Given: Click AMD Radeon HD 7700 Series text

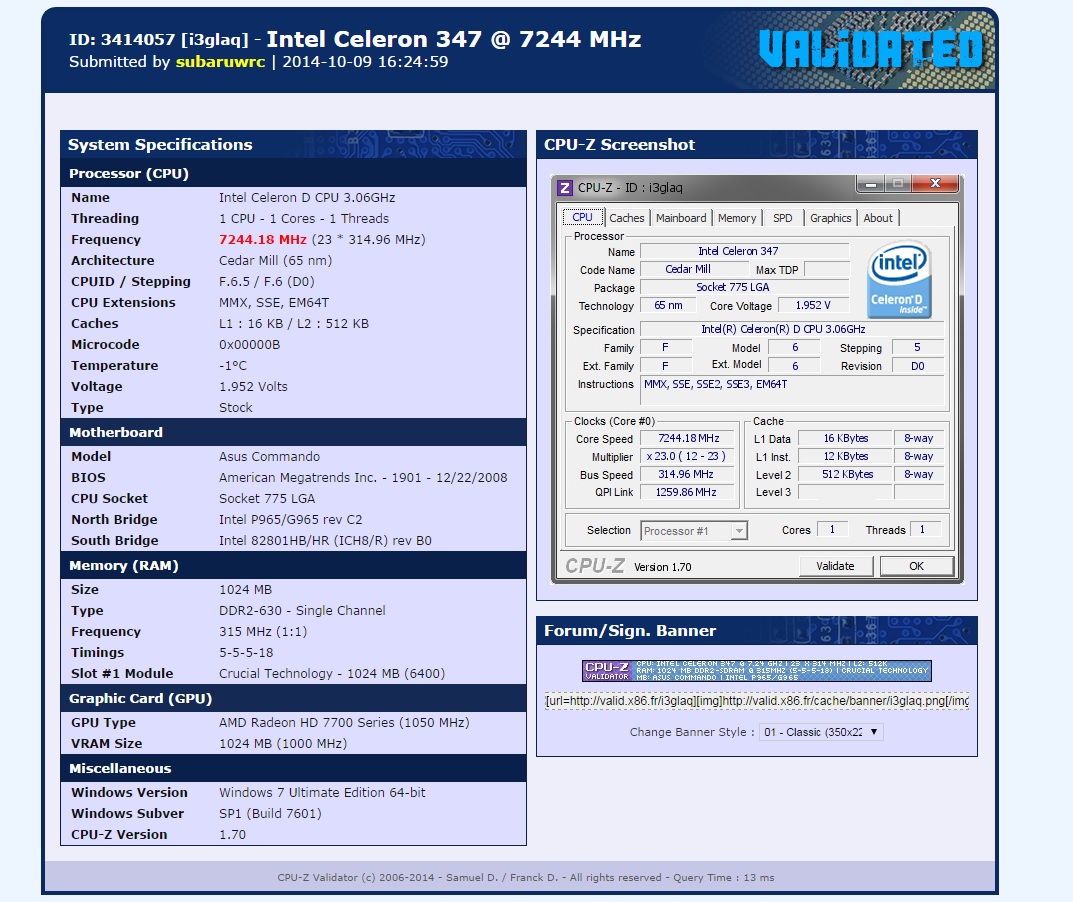Looking at the screenshot, I should coord(344,723).
